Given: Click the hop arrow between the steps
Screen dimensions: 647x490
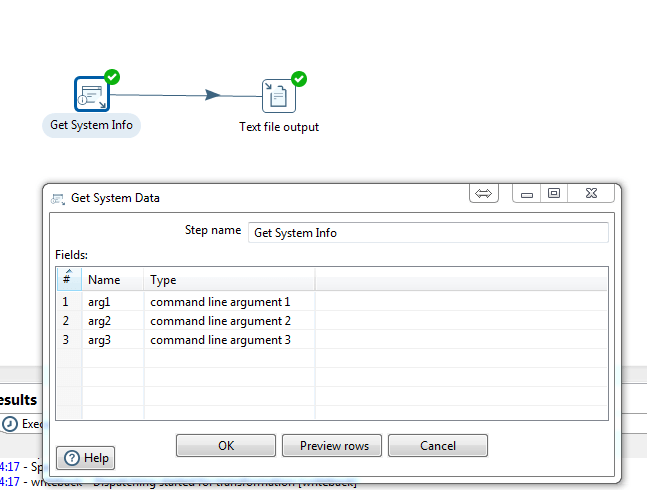Looking at the screenshot, I should click(211, 95).
